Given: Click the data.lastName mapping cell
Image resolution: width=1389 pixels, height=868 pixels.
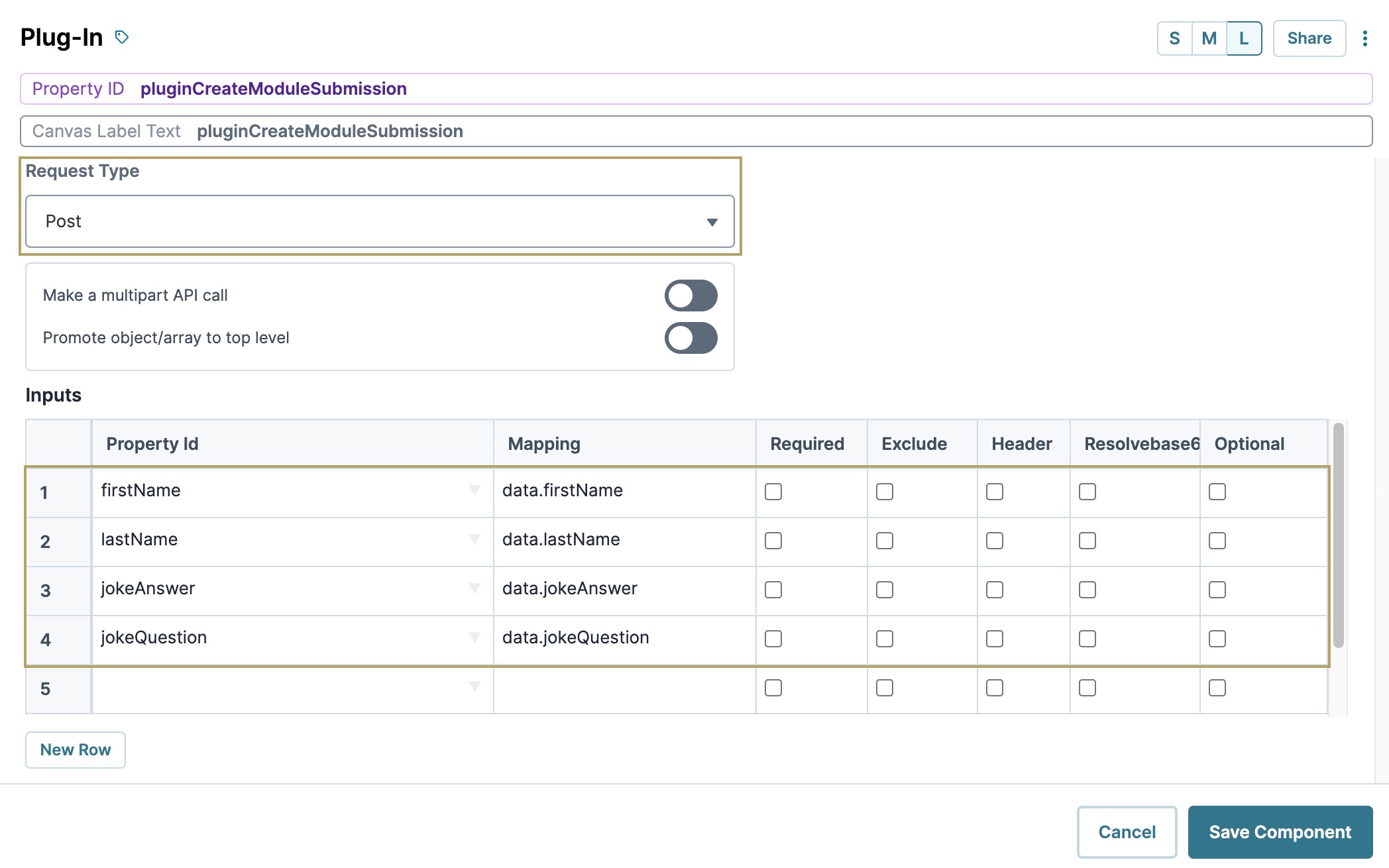Looking at the screenshot, I should coord(625,541).
